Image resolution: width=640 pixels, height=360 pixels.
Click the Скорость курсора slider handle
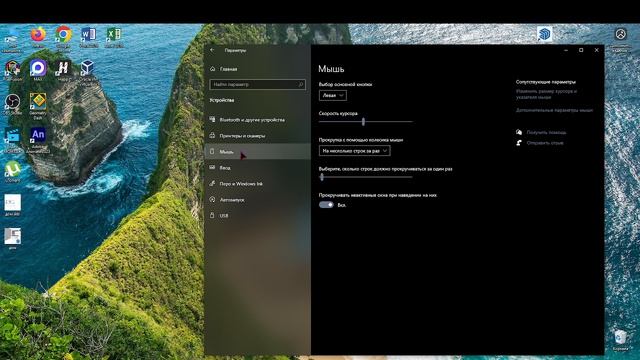click(x=363, y=122)
